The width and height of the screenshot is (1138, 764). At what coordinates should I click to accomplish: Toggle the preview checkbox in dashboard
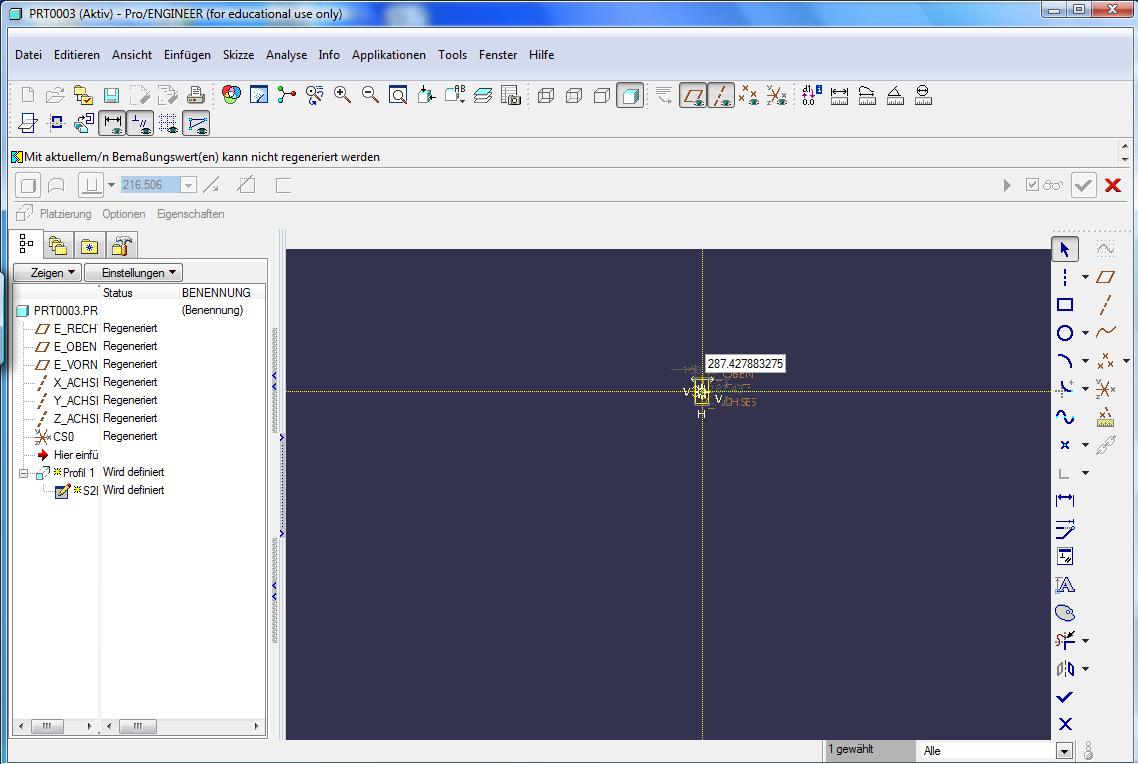[1032, 184]
